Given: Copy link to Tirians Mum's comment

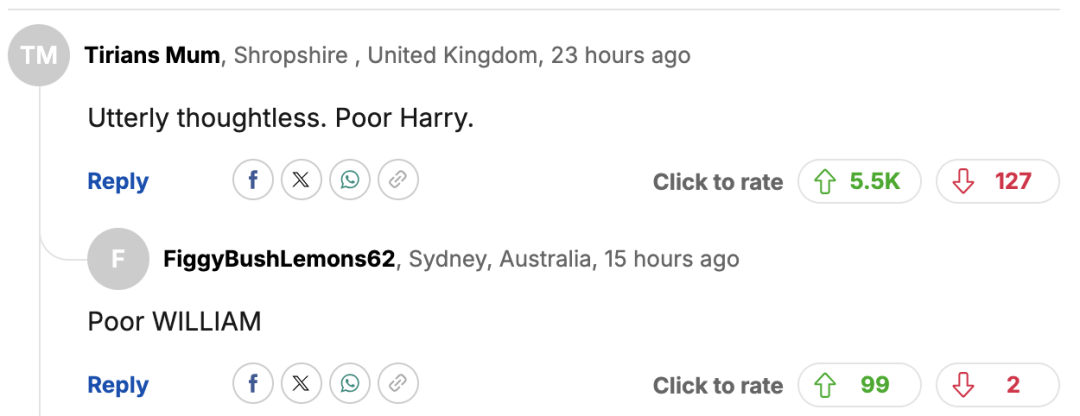Looking at the screenshot, I should (398, 180).
